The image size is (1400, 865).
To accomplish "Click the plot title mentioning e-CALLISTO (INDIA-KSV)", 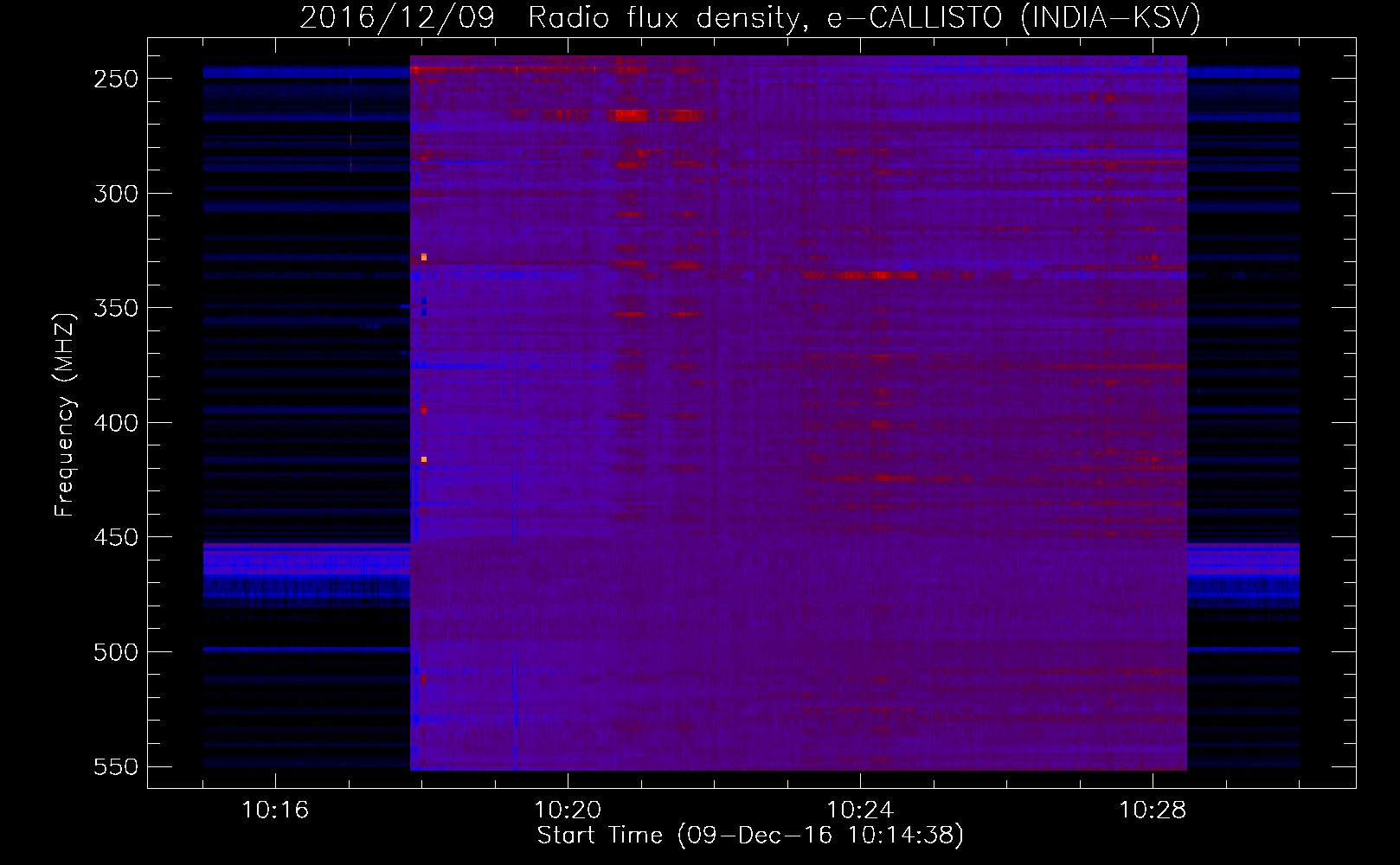I will tap(750, 17).
